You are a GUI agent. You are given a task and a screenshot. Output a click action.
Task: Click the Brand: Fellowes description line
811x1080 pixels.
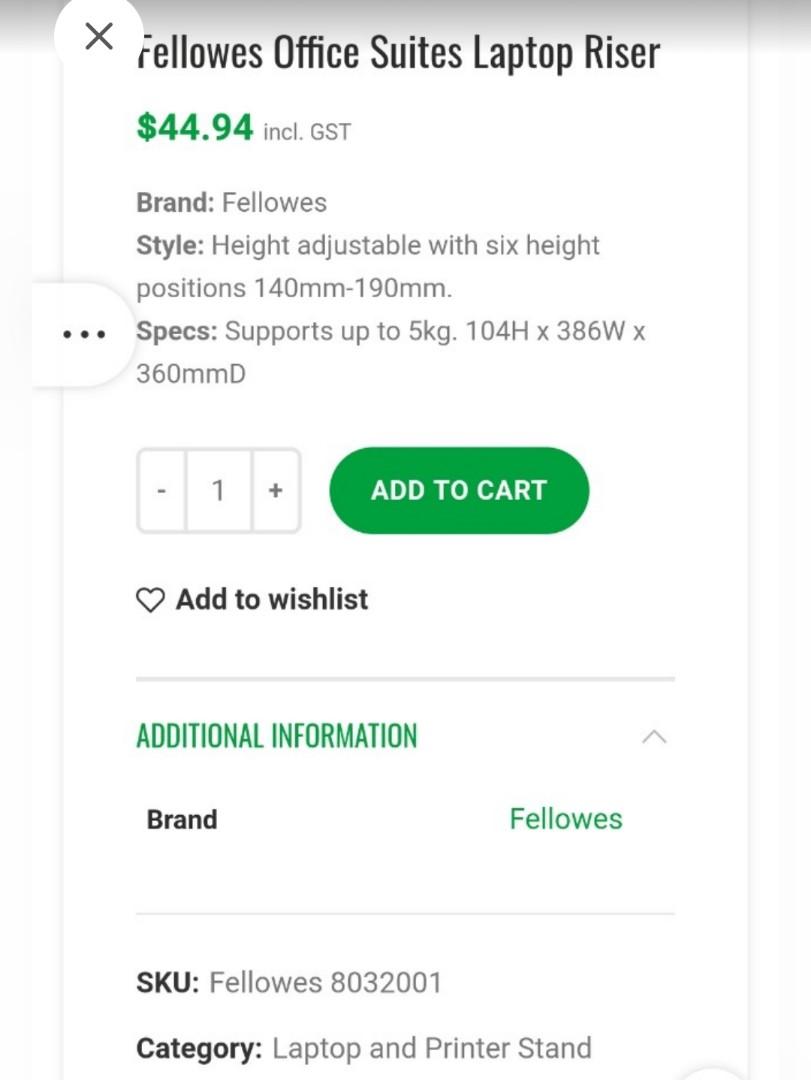[x=232, y=202]
